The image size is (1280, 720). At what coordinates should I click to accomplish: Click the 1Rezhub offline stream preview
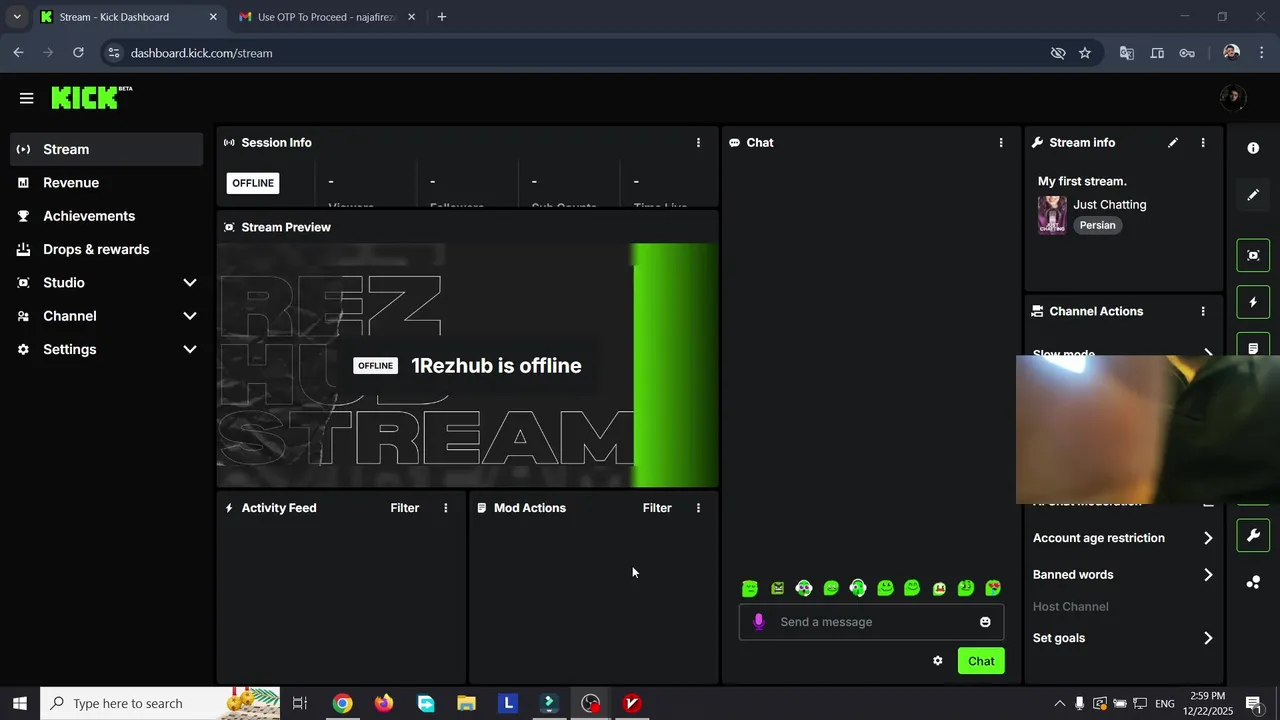tap(467, 366)
